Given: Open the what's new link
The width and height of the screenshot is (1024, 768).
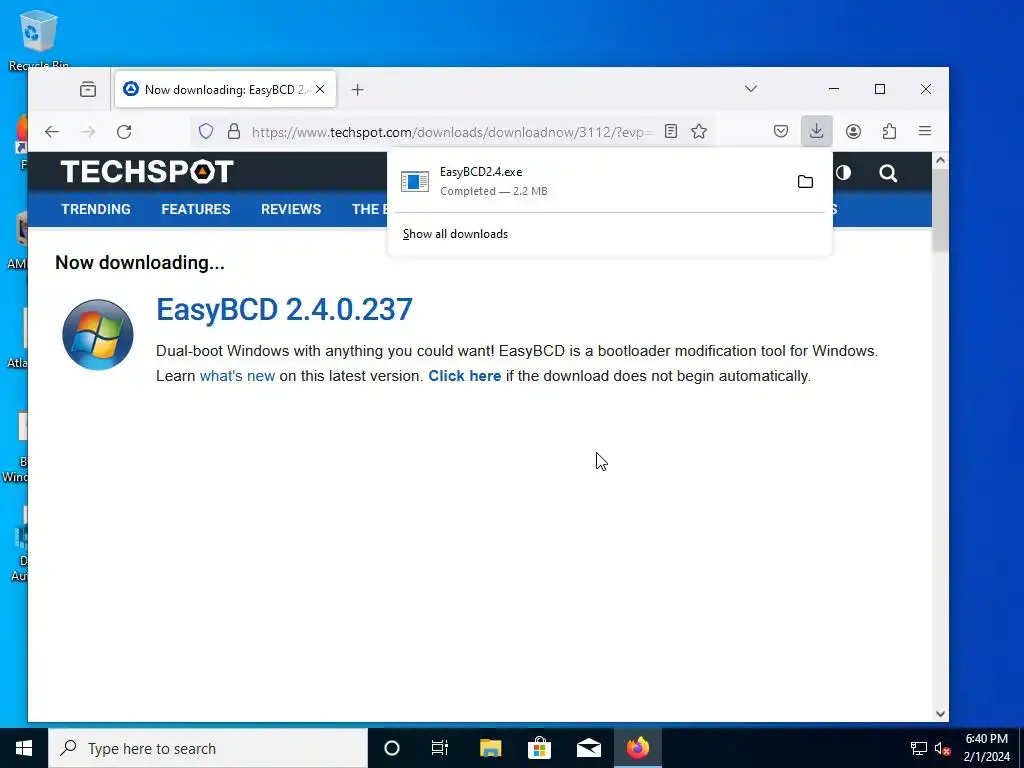Looking at the screenshot, I should point(237,376).
